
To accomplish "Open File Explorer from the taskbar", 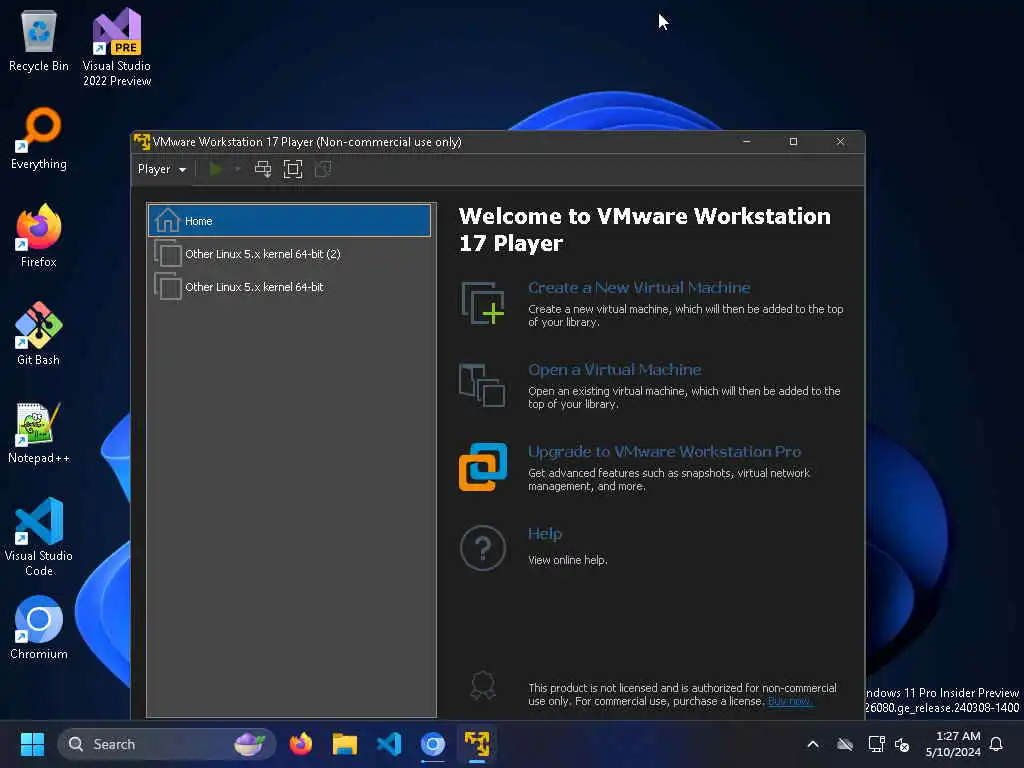I will [345, 744].
